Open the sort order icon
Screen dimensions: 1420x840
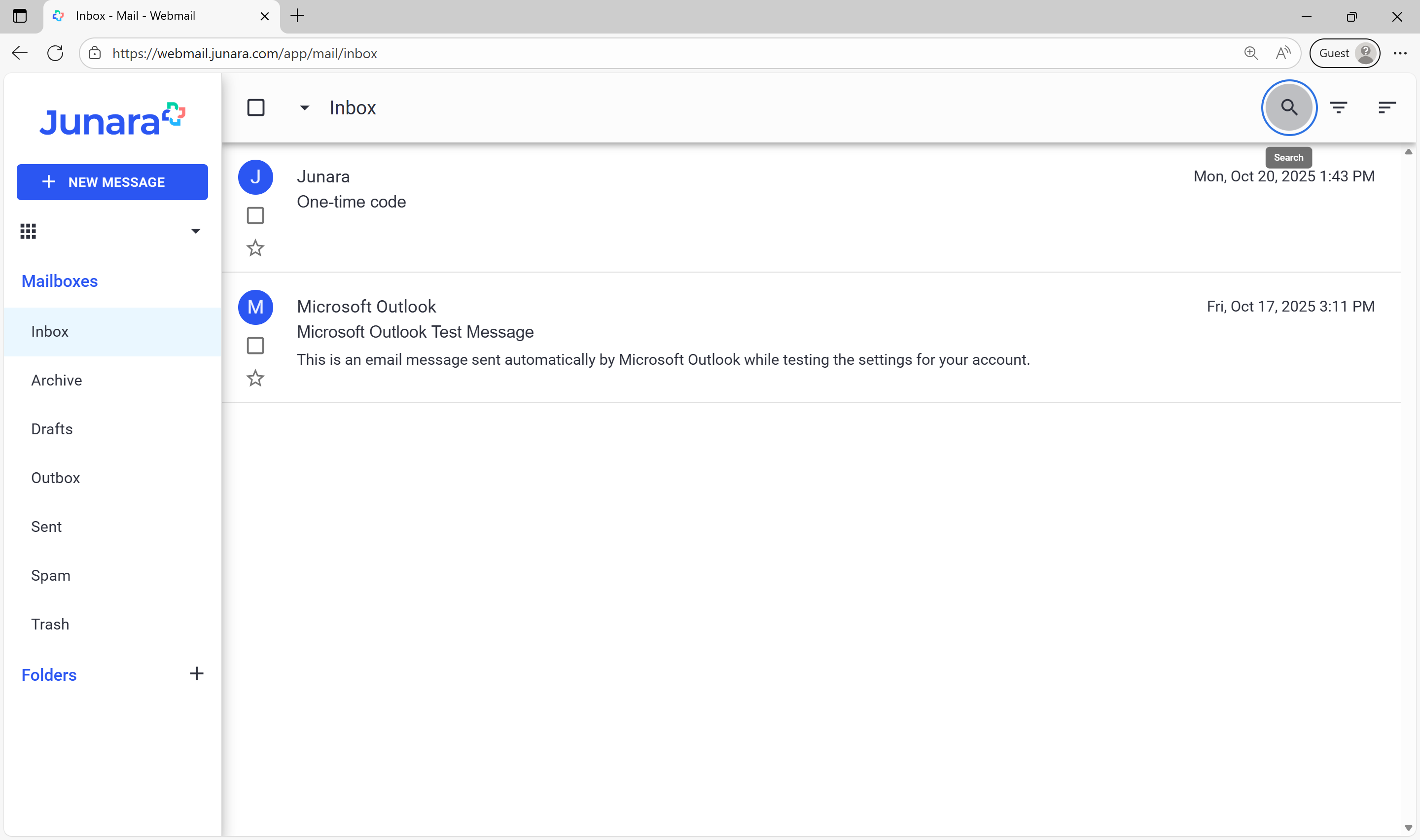tap(1386, 107)
